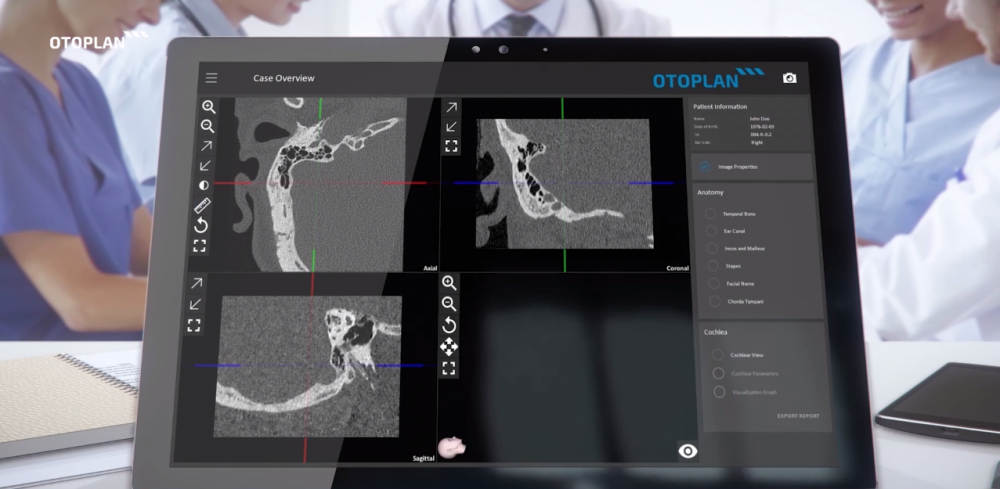
Task: Zoom in on the Axial view
Action: click(208, 107)
